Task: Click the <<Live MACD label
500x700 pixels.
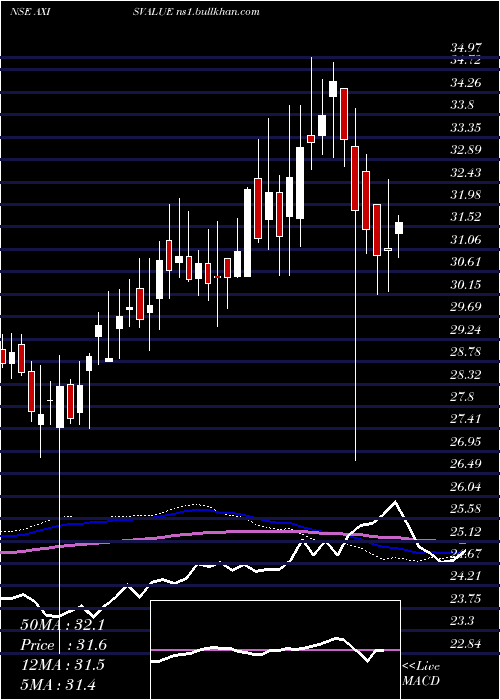Action: (x=421, y=674)
